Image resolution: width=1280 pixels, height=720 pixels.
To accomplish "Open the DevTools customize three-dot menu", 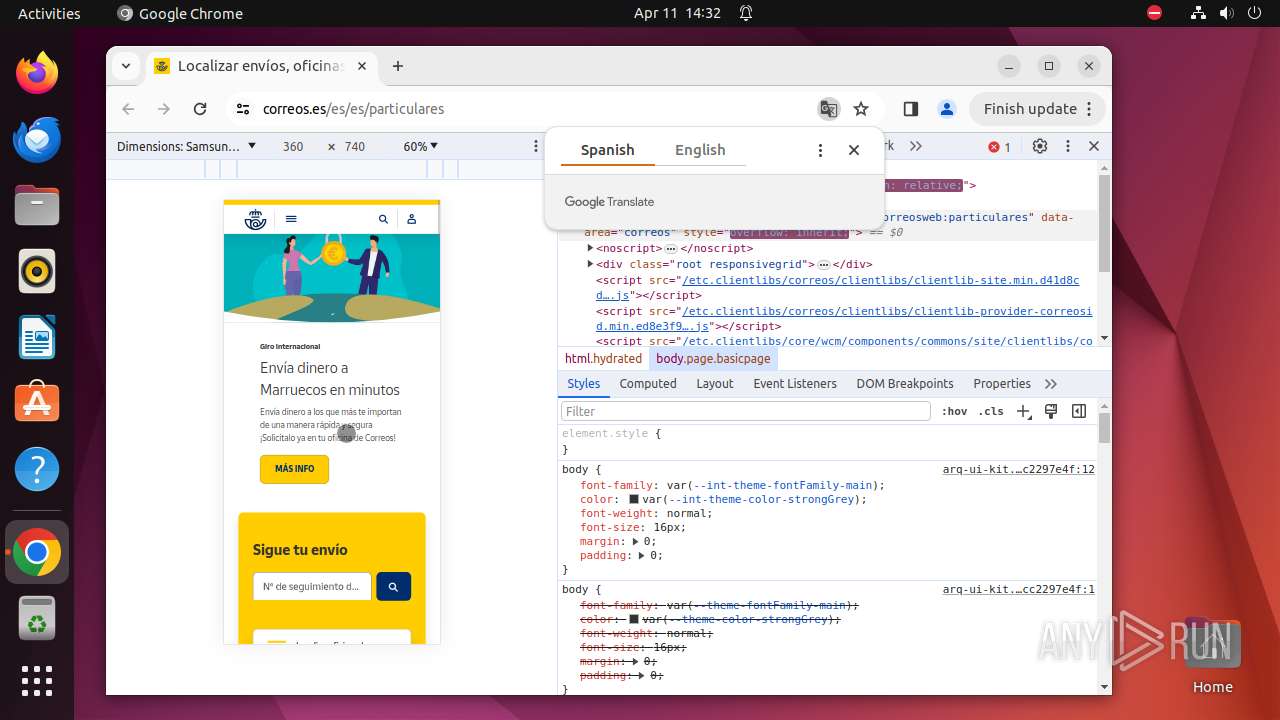I will pyautogui.click(x=1068, y=146).
